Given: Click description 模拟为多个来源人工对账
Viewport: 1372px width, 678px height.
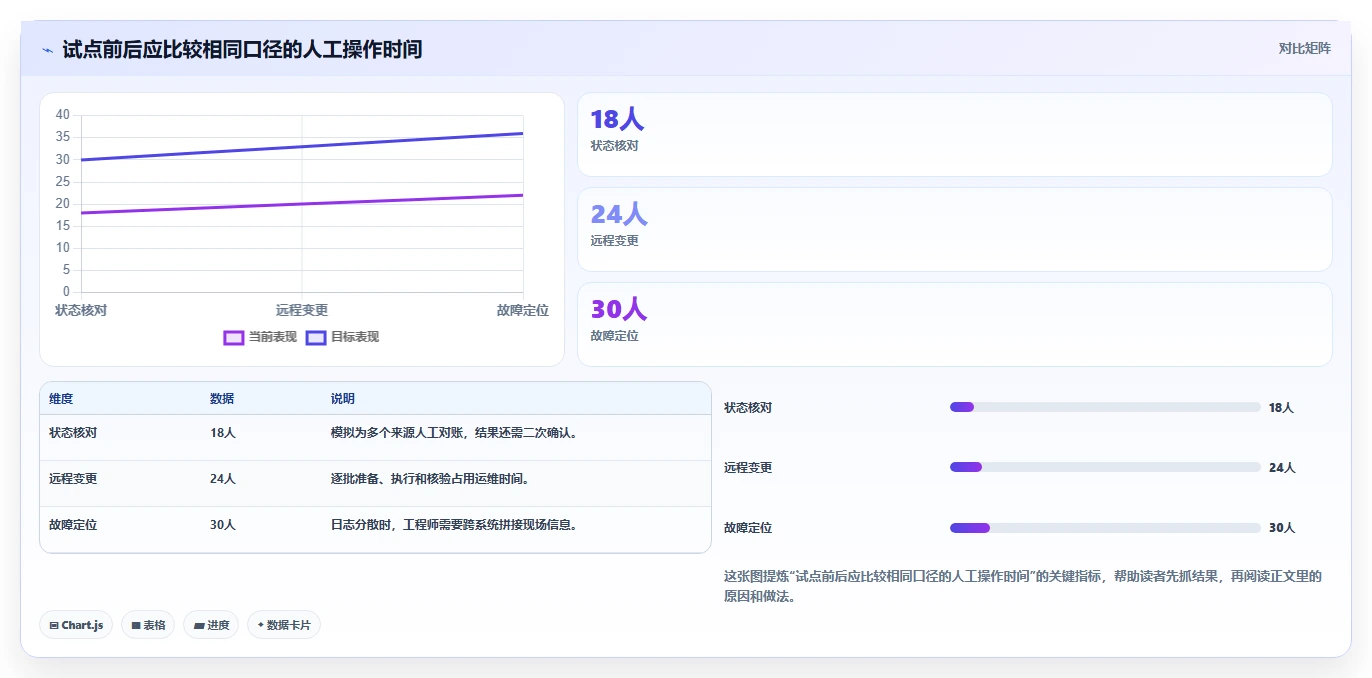Looking at the screenshot, I should 454,433.
